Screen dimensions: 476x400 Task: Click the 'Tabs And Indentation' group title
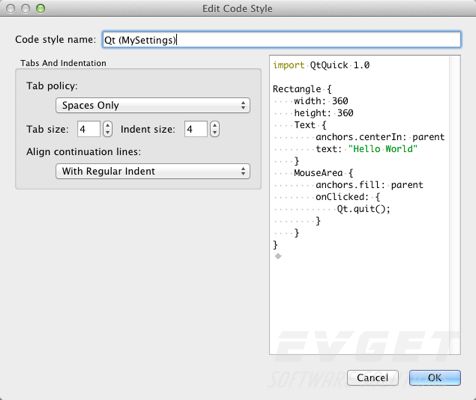(63, 63)
